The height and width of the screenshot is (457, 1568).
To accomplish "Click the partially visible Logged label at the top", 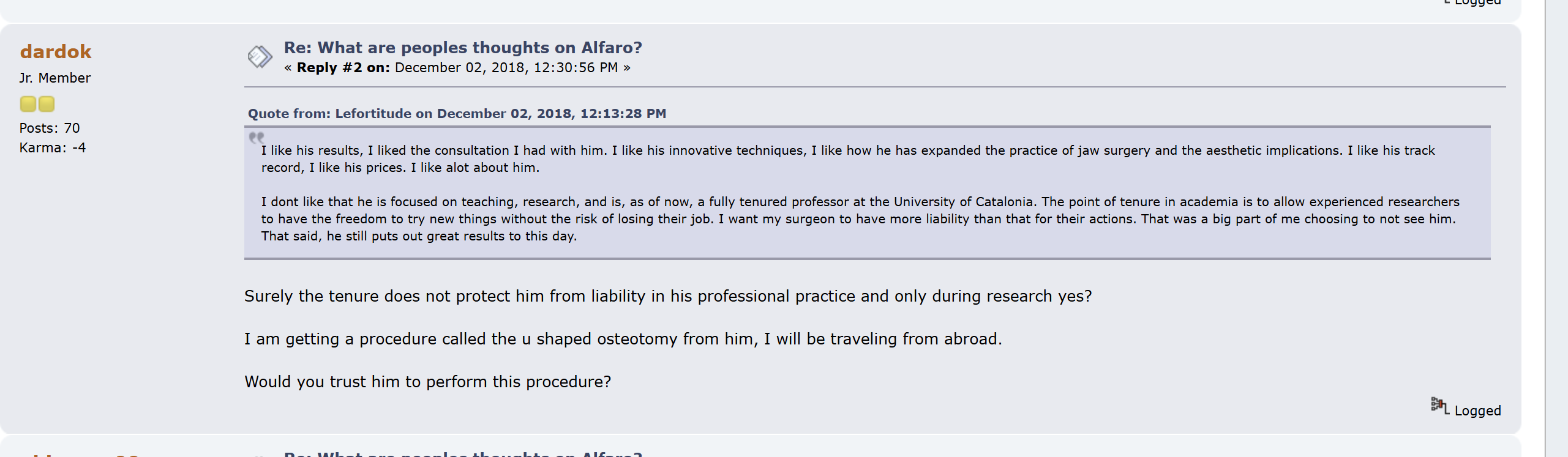I will pos(1477,3).
